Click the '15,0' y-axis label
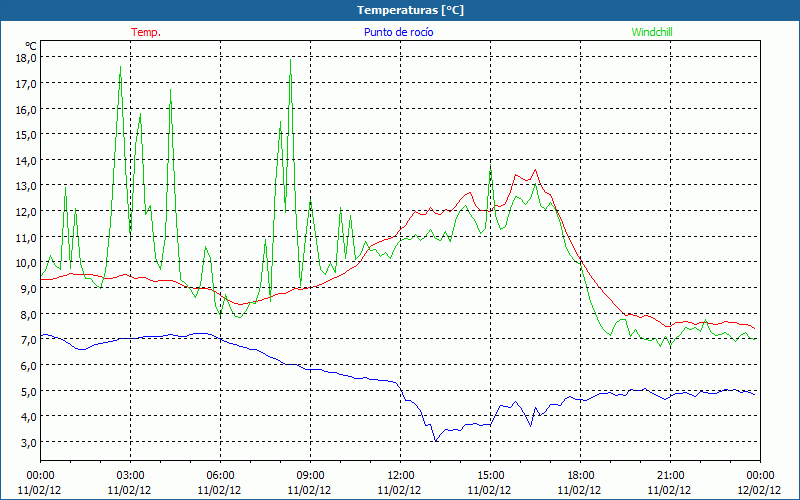The image size is (800, 500). (26, 135)
